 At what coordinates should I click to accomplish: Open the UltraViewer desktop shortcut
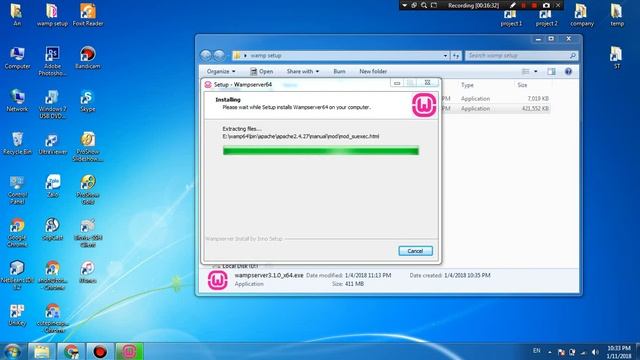pos(52,143)
